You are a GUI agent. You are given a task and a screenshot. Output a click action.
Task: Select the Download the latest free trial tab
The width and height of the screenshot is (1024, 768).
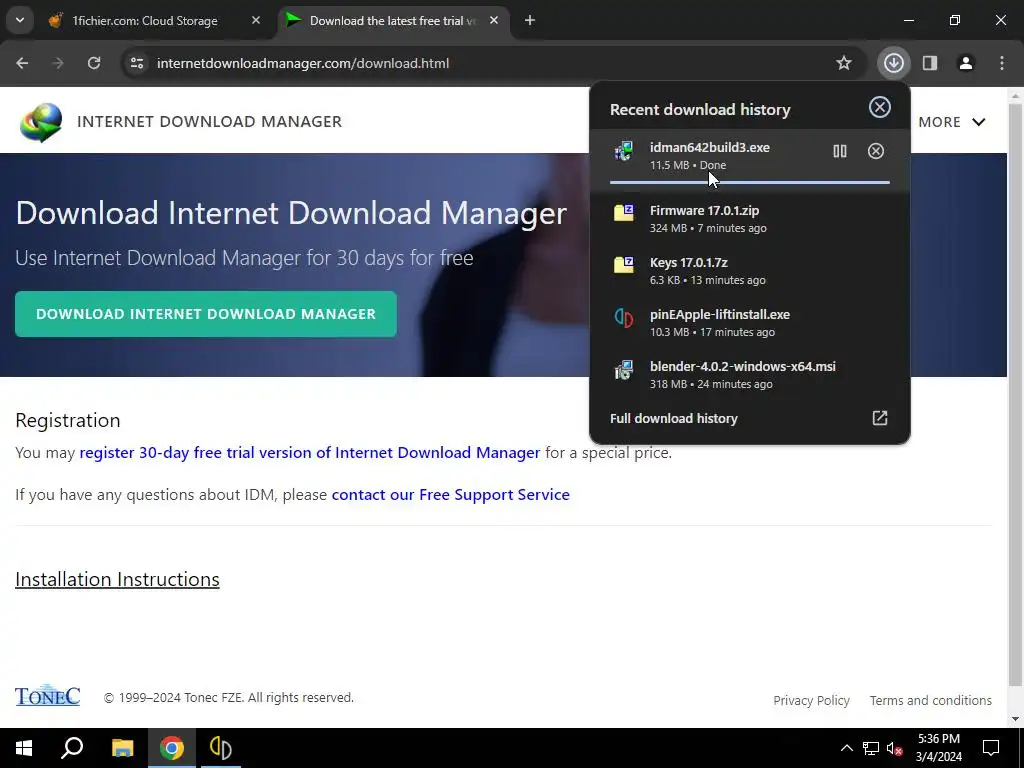click(392, 21)
